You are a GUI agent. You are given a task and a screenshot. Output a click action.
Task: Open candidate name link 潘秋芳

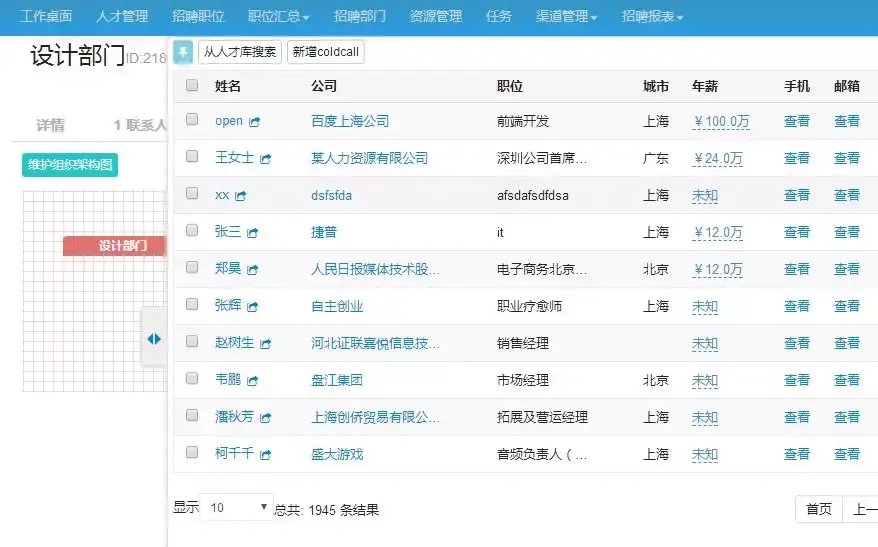[235, 417]
